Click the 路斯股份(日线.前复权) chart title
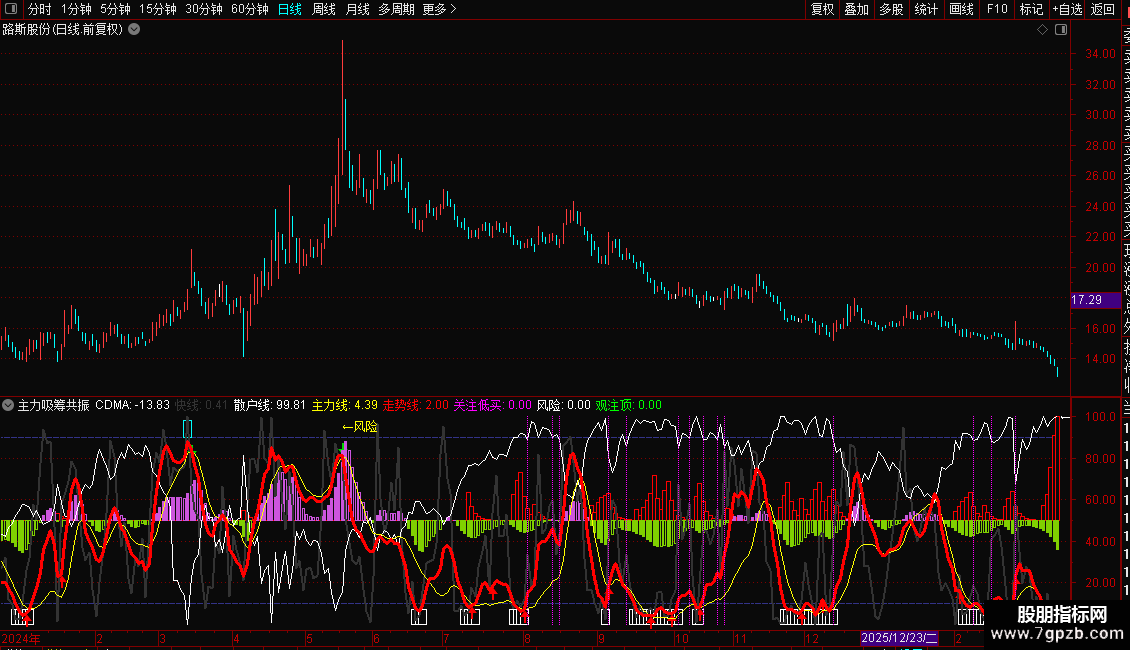Image resolution: width=1130 pixels, height=650 pixels. click(x=63, y=30)
